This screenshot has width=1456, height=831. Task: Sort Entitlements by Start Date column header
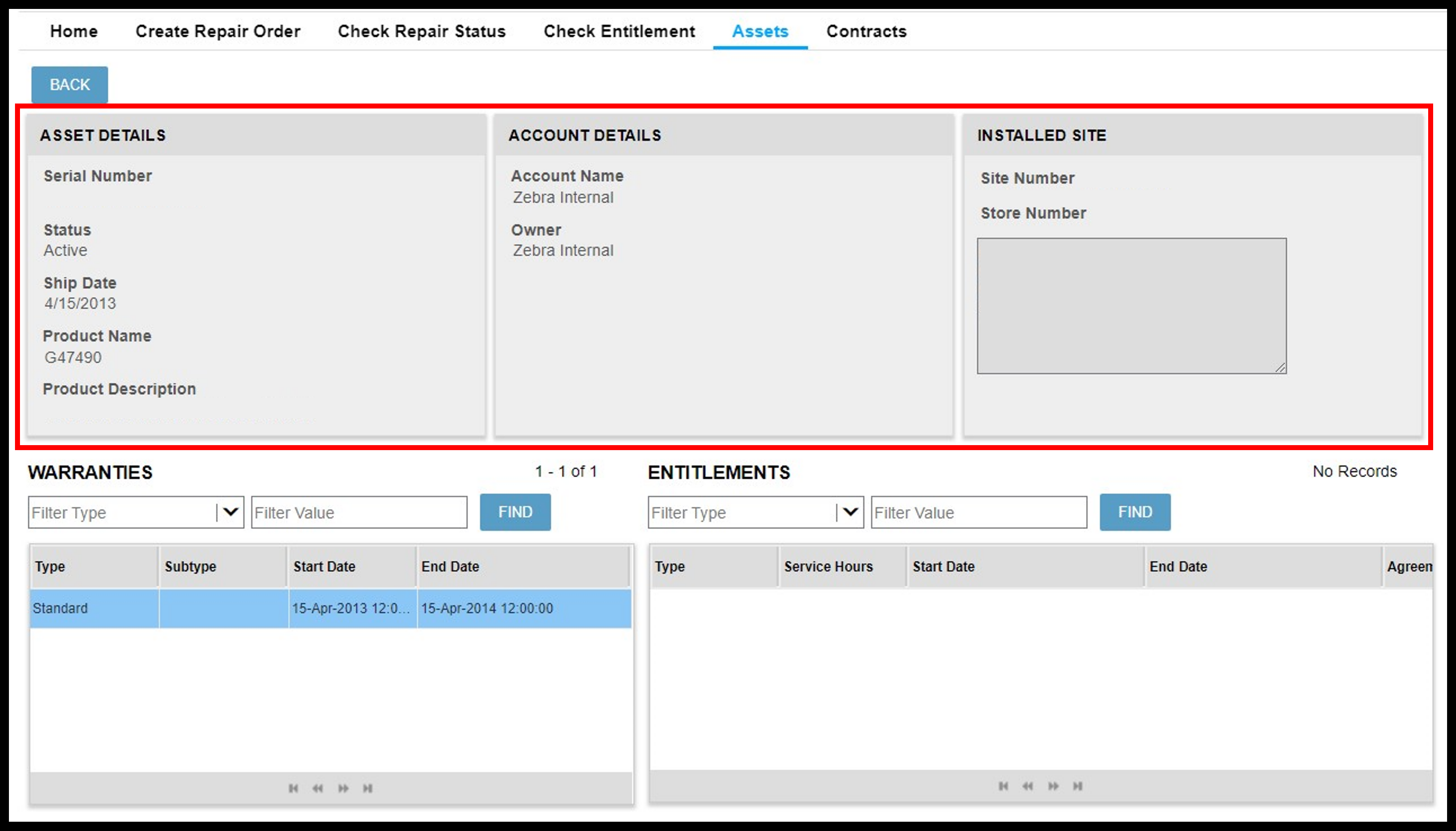pyautogui.click(x=1026, y=566)
